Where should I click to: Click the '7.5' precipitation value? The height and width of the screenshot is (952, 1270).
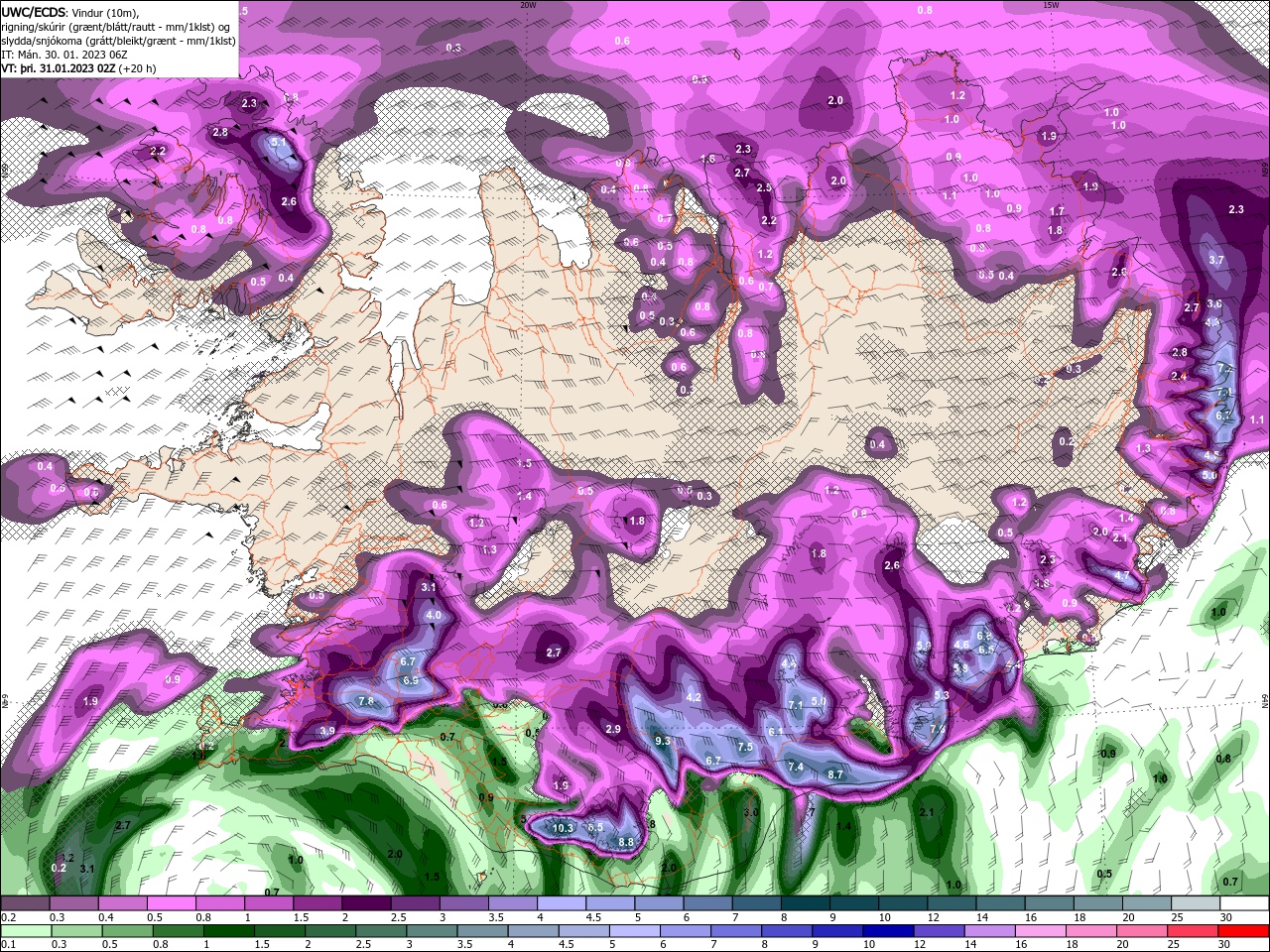click(x=745, y=747)
